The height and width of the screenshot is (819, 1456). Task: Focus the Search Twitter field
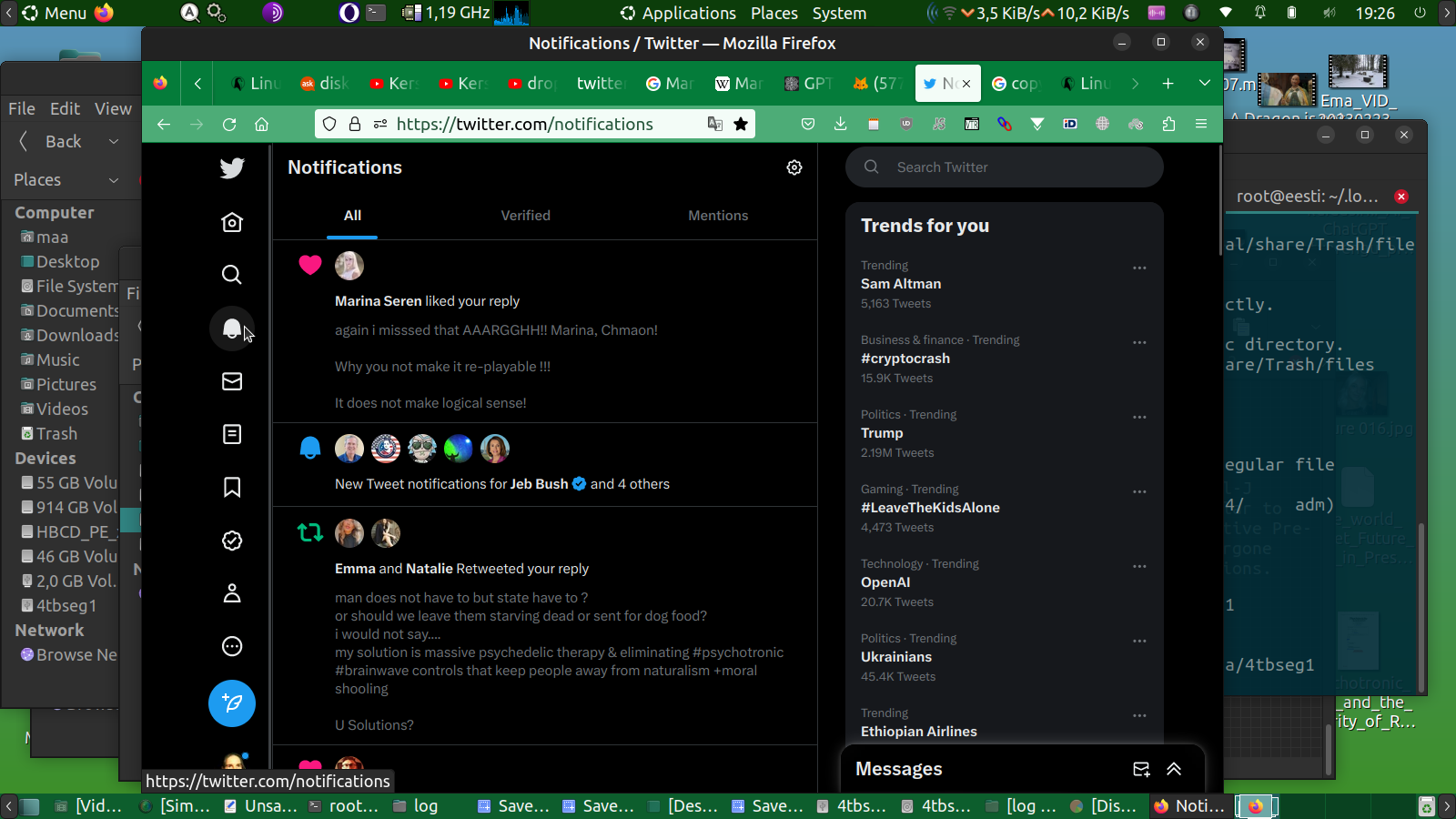click(x=1005, y=167)
